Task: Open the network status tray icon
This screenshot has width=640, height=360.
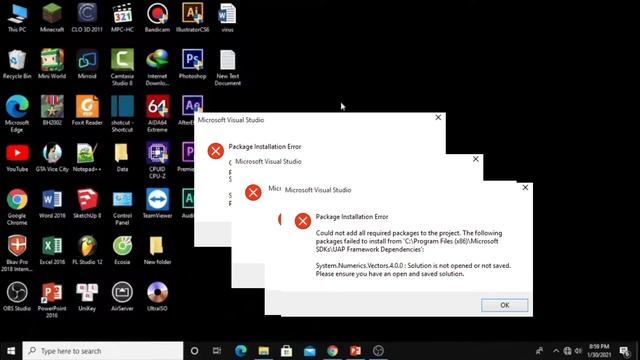Action: (x=567, y=351)
